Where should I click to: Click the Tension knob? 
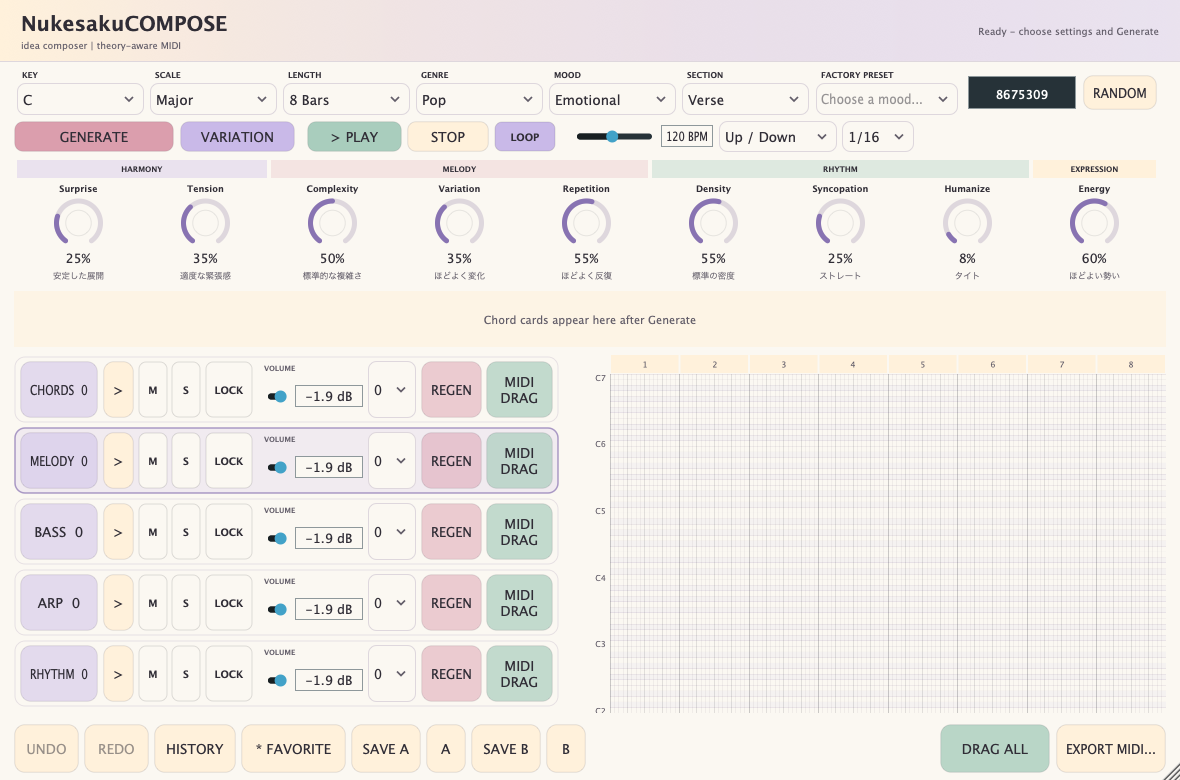pos(205,223)
